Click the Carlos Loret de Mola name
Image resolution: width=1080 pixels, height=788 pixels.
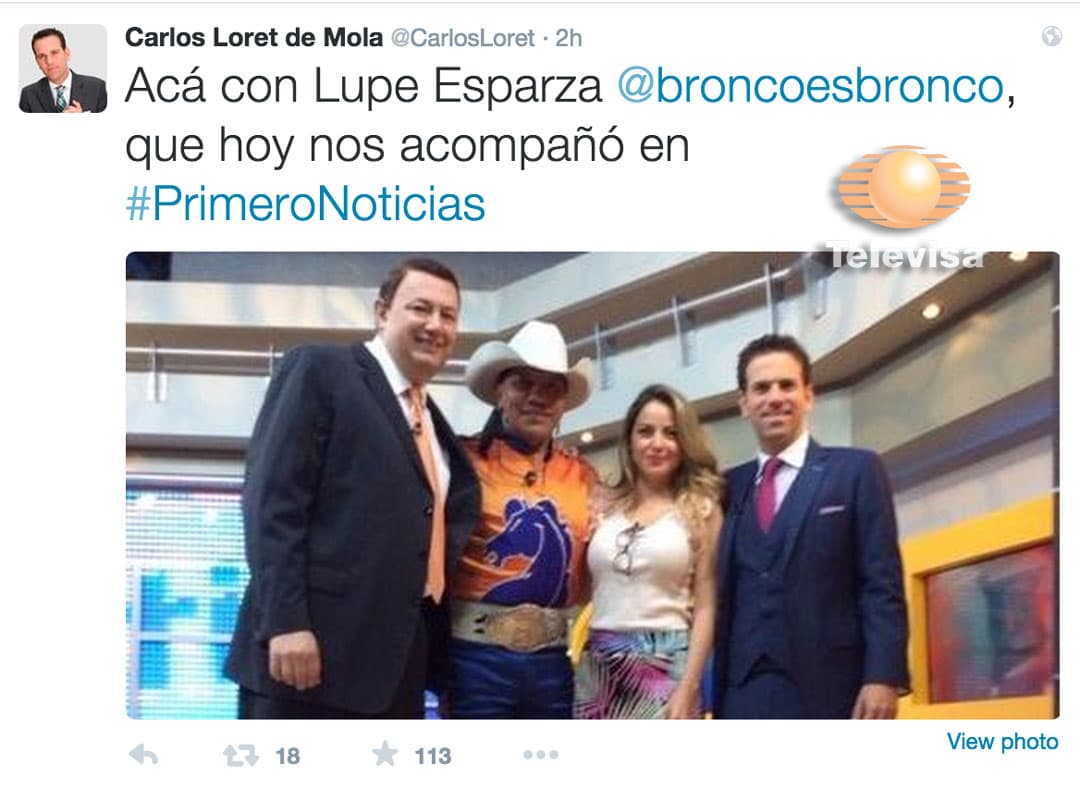point(253,37)
